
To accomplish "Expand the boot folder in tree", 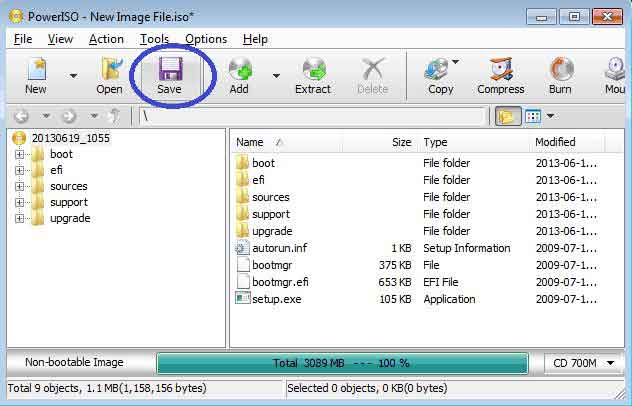I will coord(19,154).
